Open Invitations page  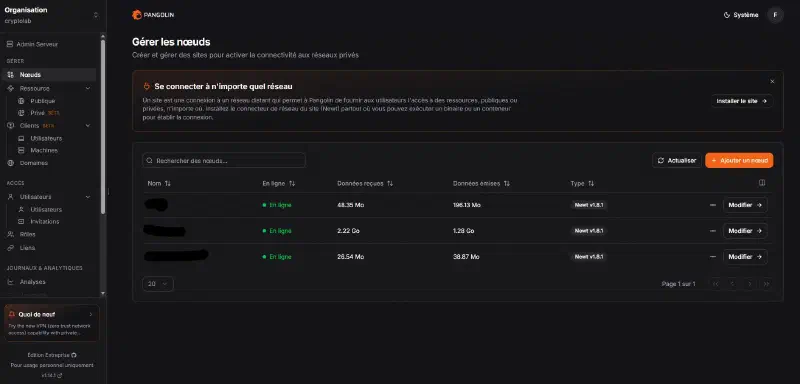(44, 221)
